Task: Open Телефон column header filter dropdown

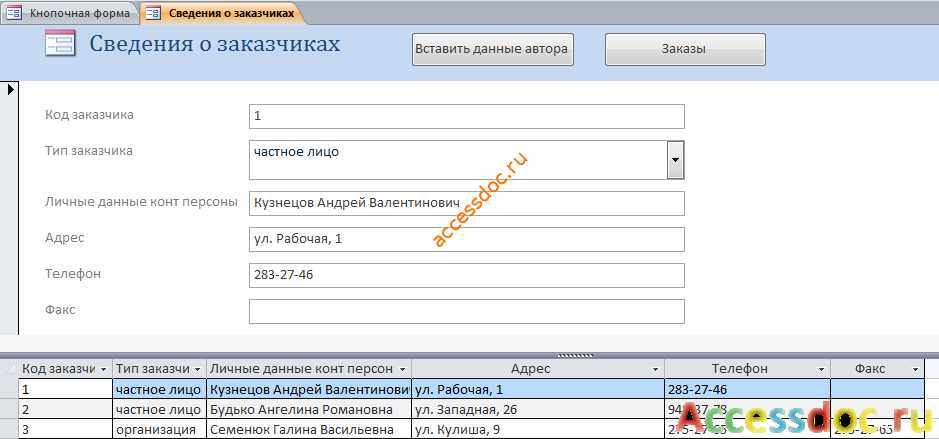Action: [822, 370]
